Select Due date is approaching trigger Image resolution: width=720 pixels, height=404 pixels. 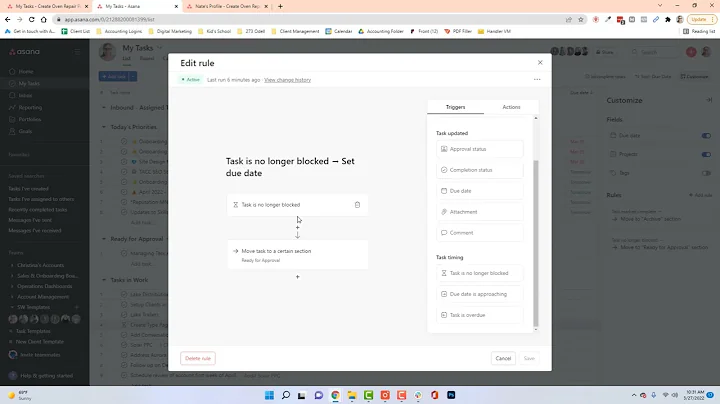point(479,294)
